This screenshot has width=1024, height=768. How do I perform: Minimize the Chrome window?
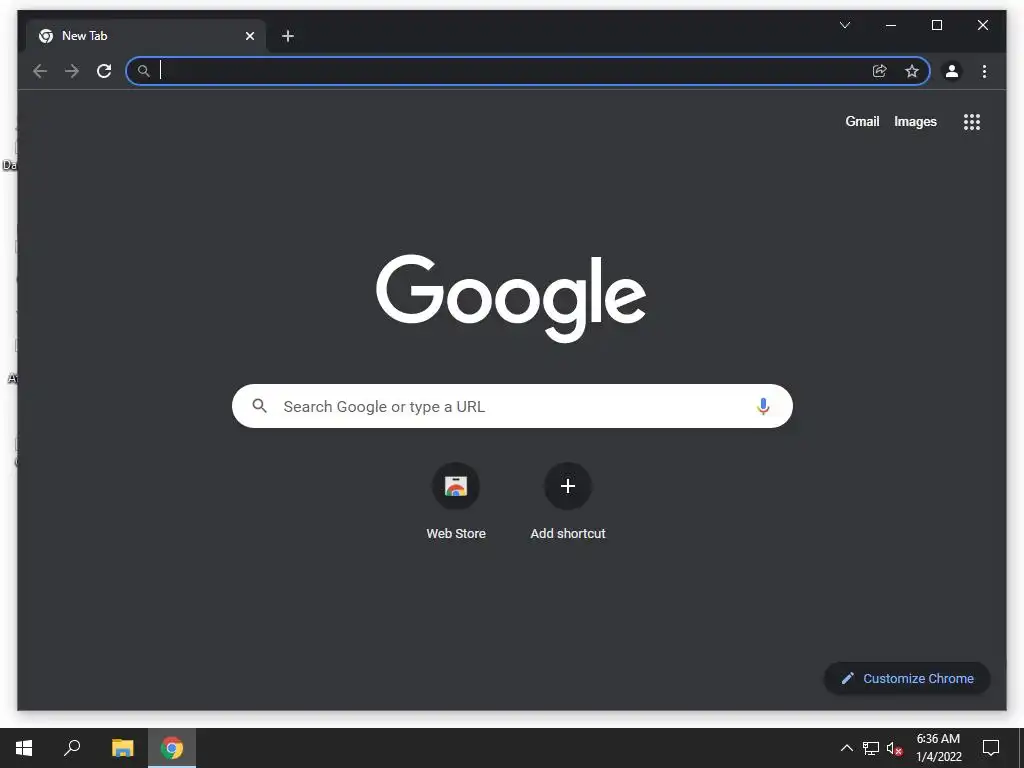coord(890,25)
